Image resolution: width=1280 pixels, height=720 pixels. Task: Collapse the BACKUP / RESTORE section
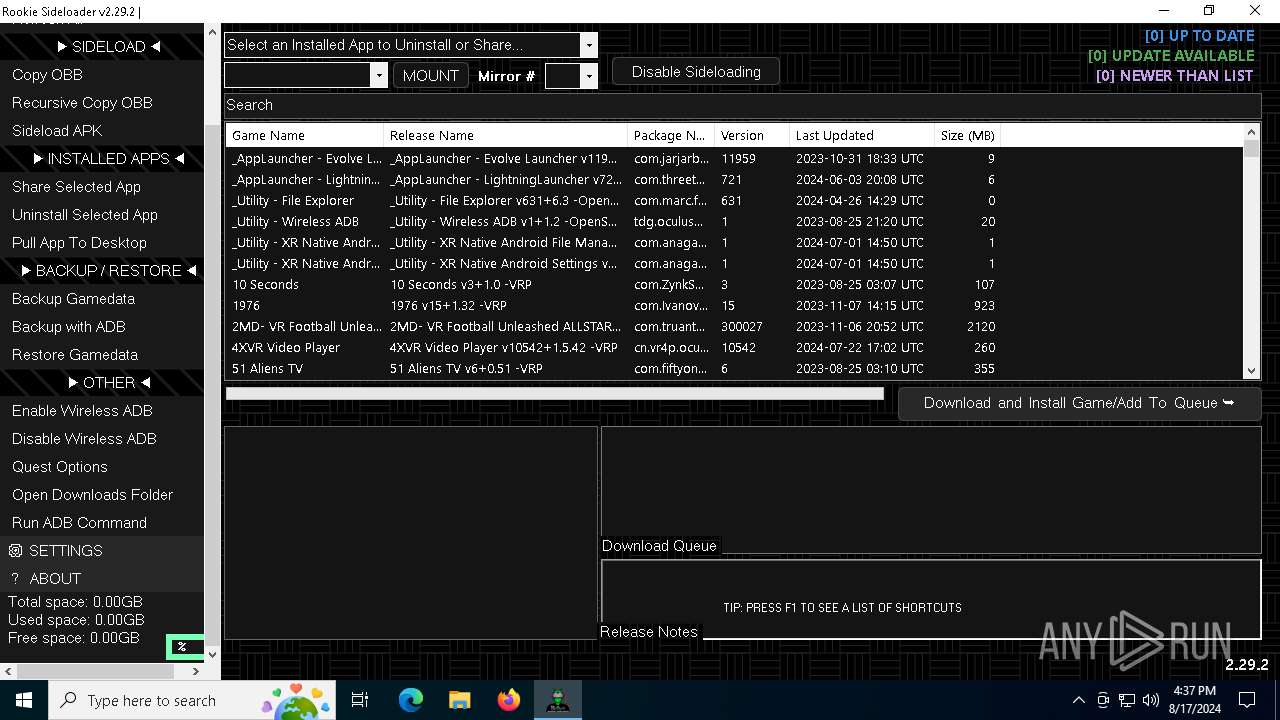pos(102,271)
